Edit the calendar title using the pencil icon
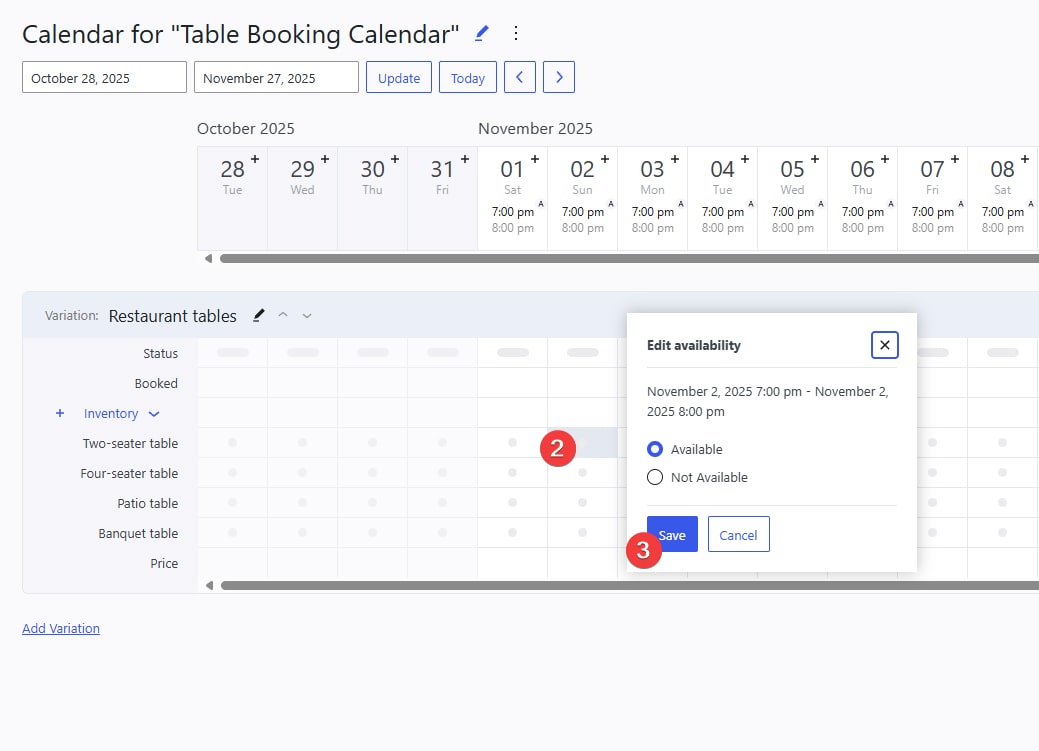Image resolution: width=1039 pixels, height=751 pixels. pyautogui.click(x=480, y=33)
